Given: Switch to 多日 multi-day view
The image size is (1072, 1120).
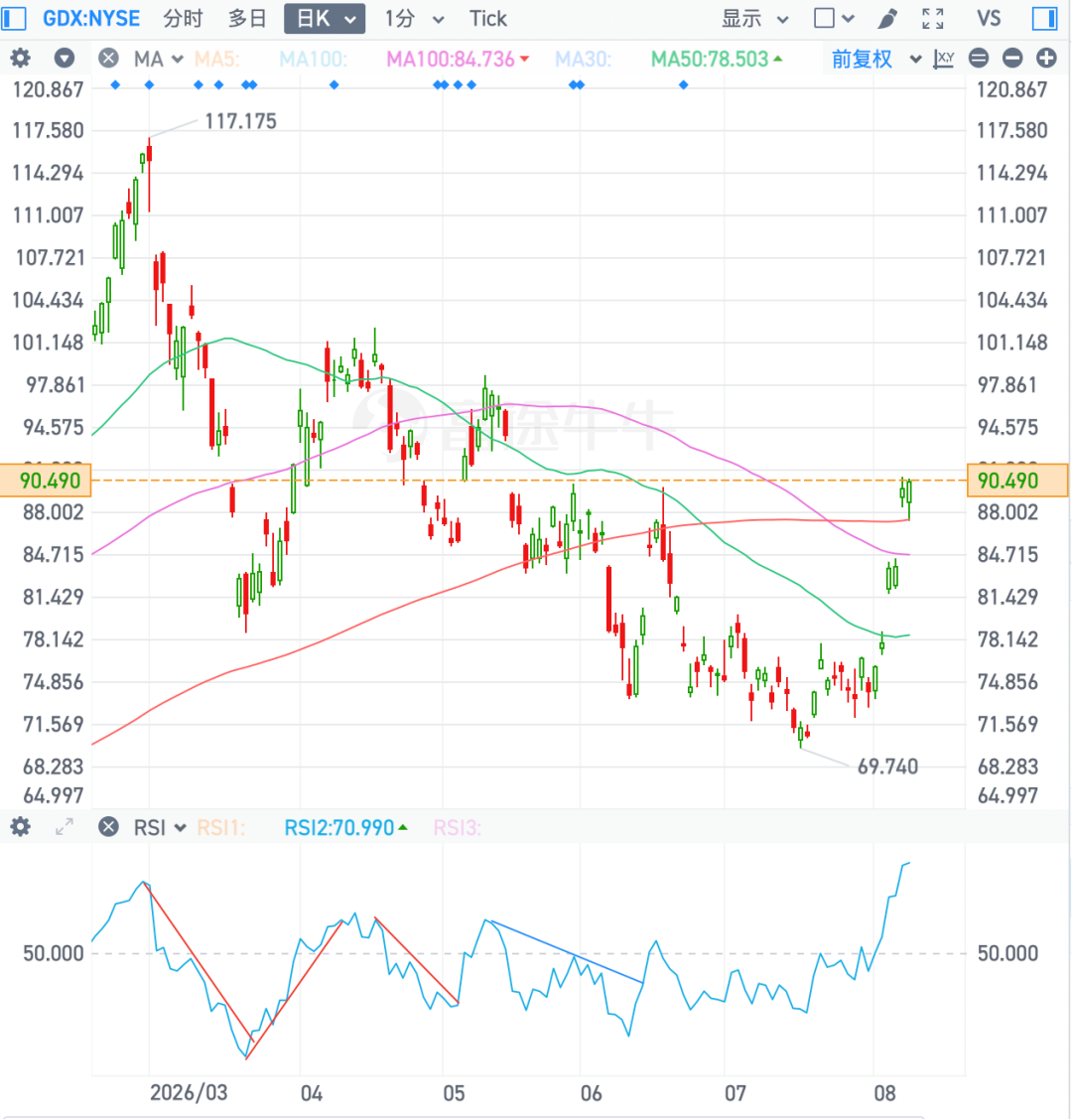Looking at the screenshot, I should pos(247,19).
